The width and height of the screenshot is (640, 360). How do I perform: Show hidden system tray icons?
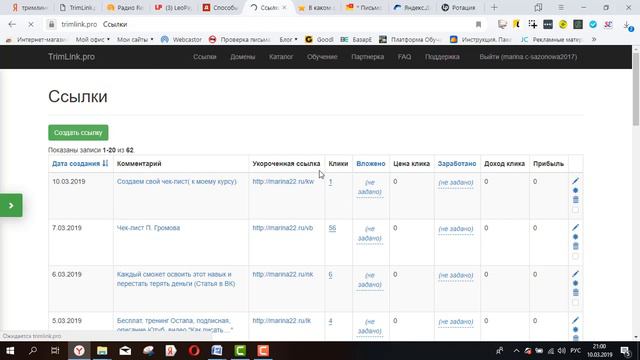click(516, 351)
